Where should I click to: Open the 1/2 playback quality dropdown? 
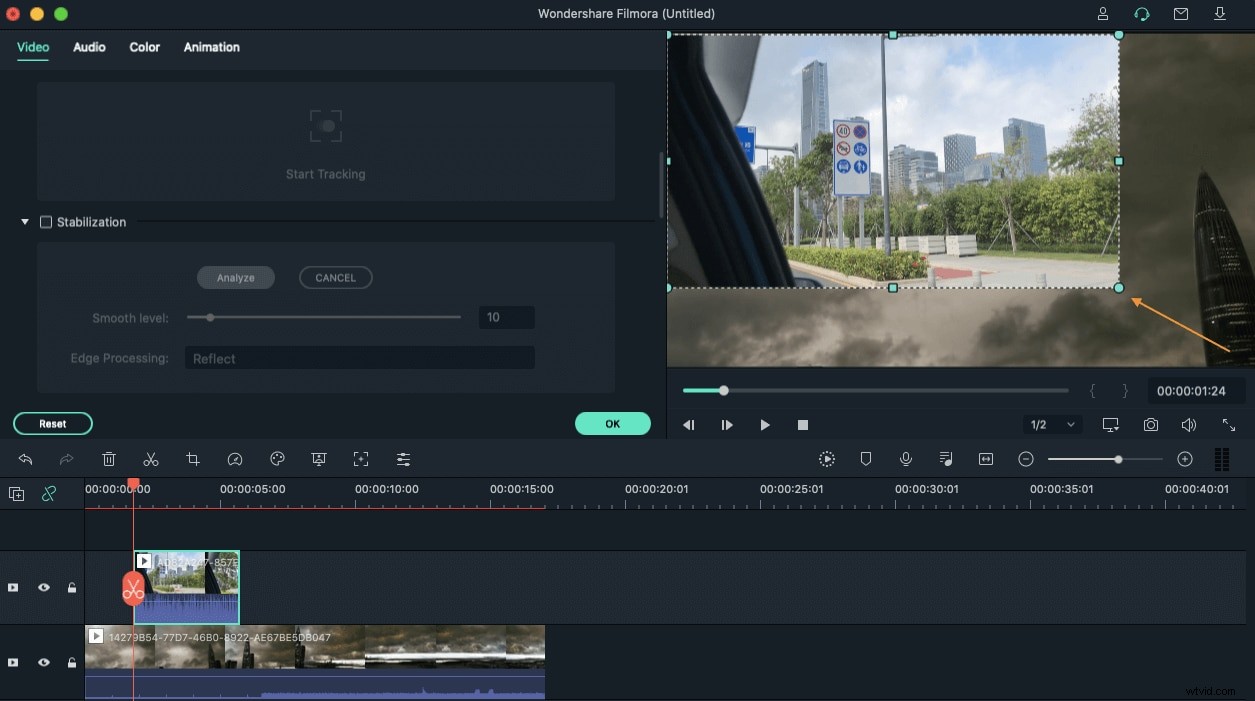click(1052, 424)
